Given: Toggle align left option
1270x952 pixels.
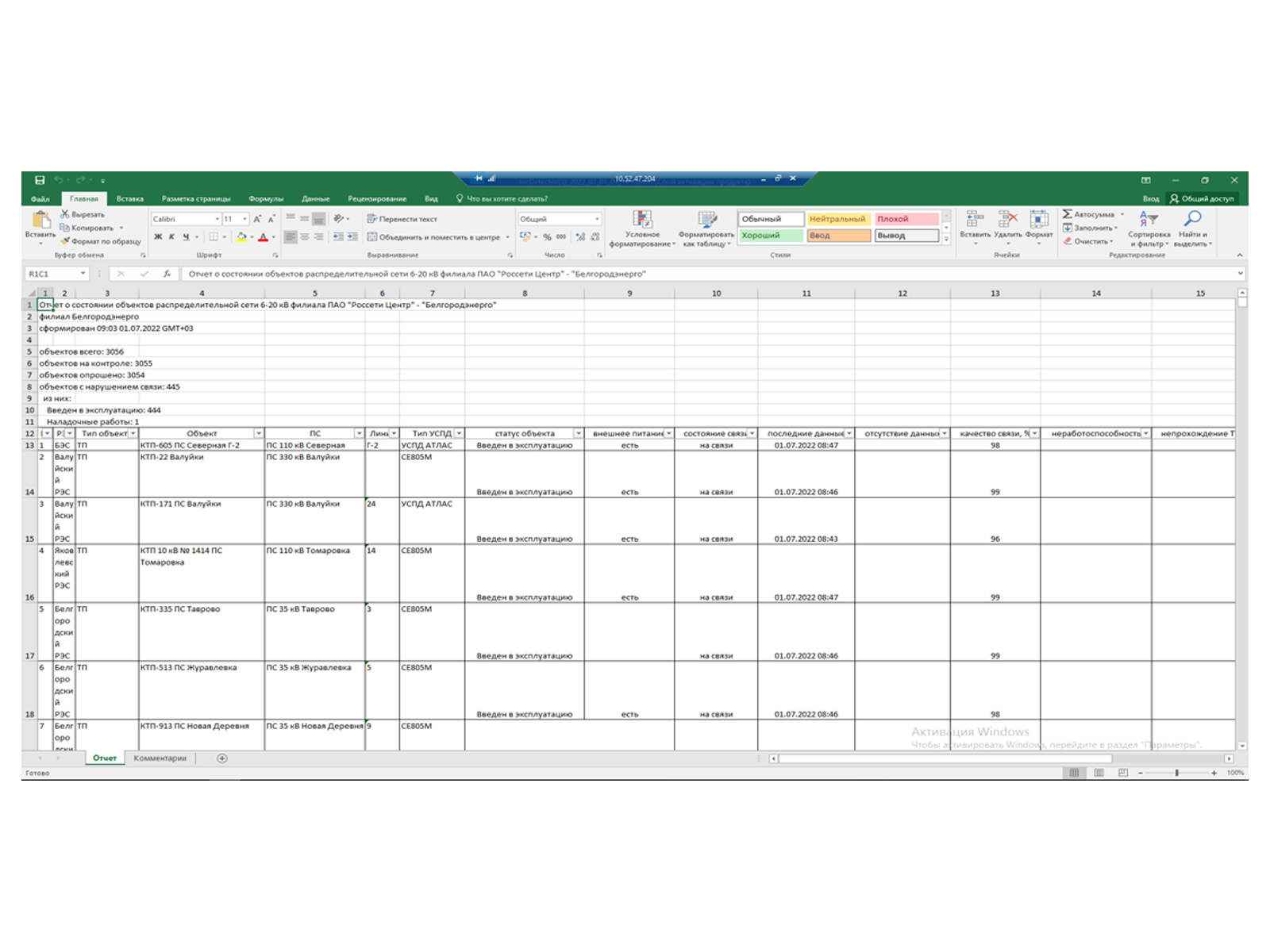Looking at the screenshot, I should click(291, 236).
